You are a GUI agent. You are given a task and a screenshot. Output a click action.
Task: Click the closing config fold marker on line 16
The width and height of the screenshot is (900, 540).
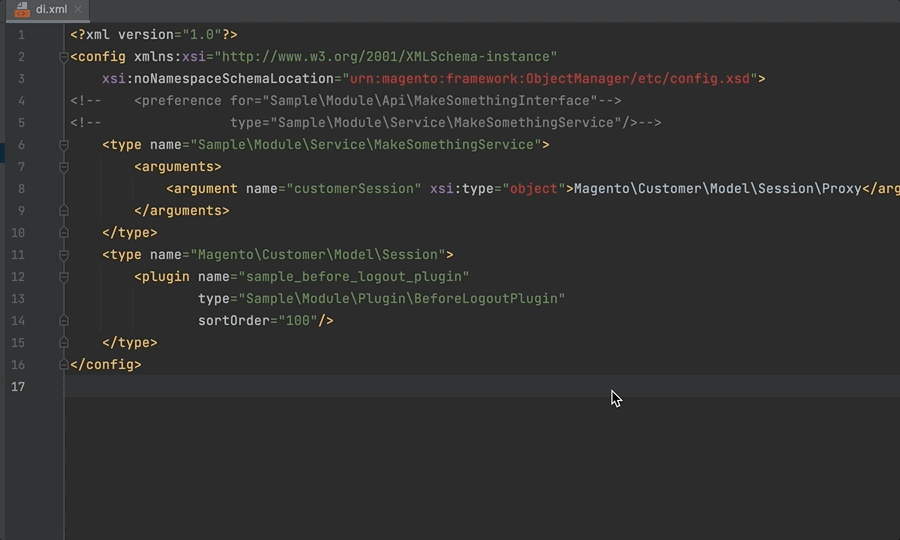(x=64, y=364)
